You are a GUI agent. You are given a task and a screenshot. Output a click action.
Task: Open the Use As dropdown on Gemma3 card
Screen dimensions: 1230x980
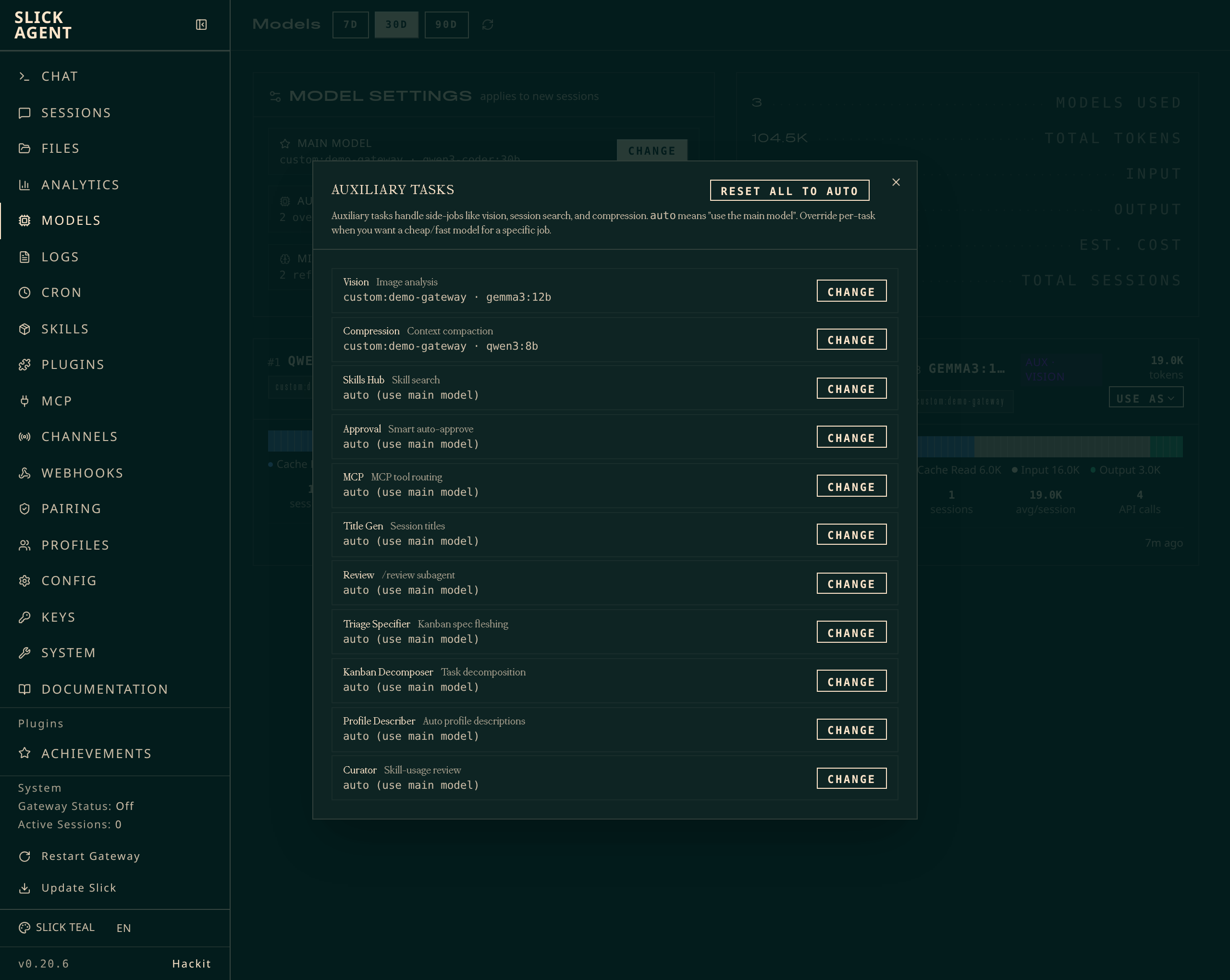pos(1145,398)
